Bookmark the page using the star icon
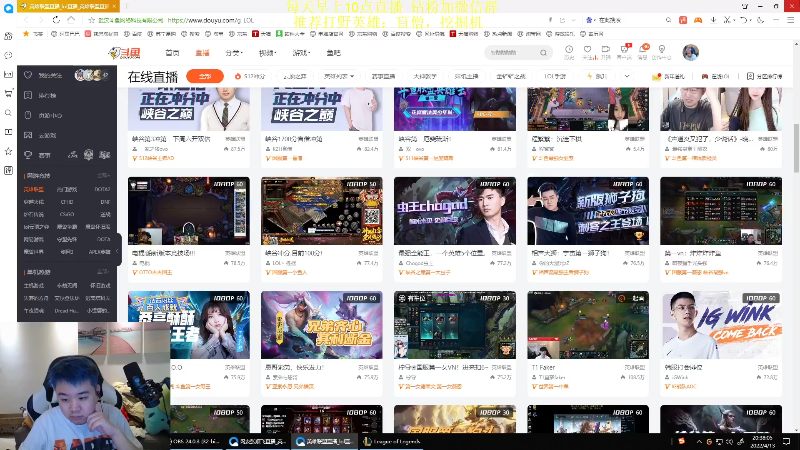The image size is (800, 450). tap(91, 20)
